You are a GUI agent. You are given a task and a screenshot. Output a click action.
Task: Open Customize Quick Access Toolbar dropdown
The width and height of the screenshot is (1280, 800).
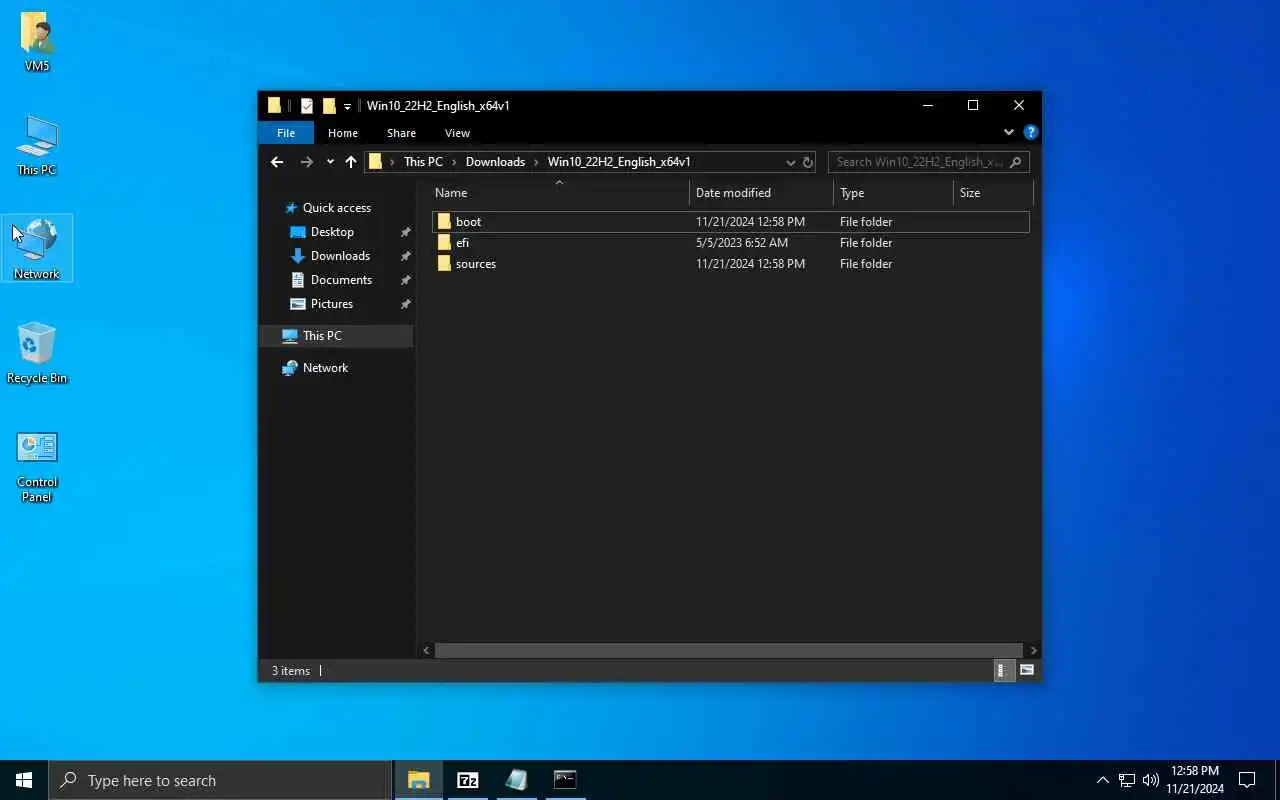(347, 106)
